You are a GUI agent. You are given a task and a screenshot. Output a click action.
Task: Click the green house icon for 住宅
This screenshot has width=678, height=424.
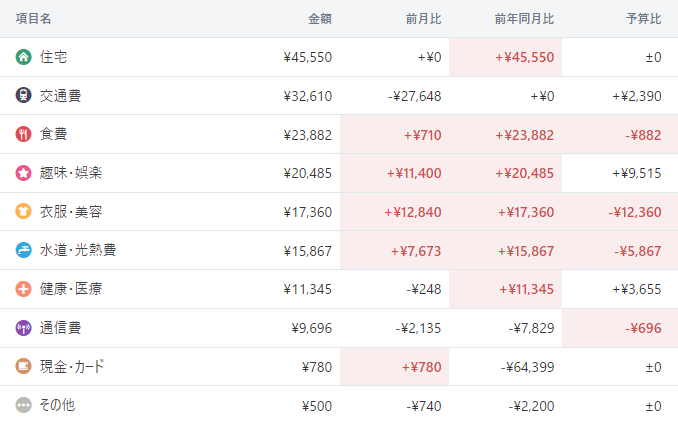coord(23,57)
